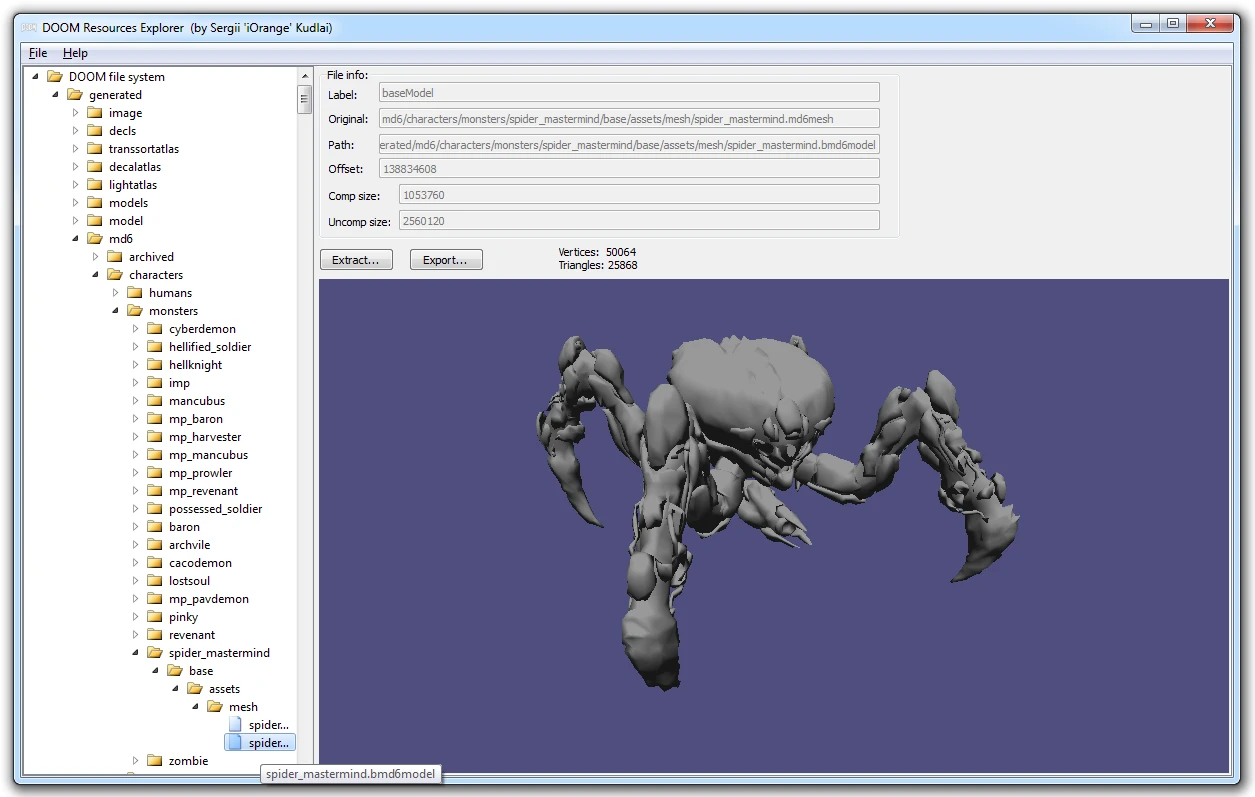The height and width of the screenshot is (797, 1255).
Task: Click the Extract button
Action: (x=356, y=258)
